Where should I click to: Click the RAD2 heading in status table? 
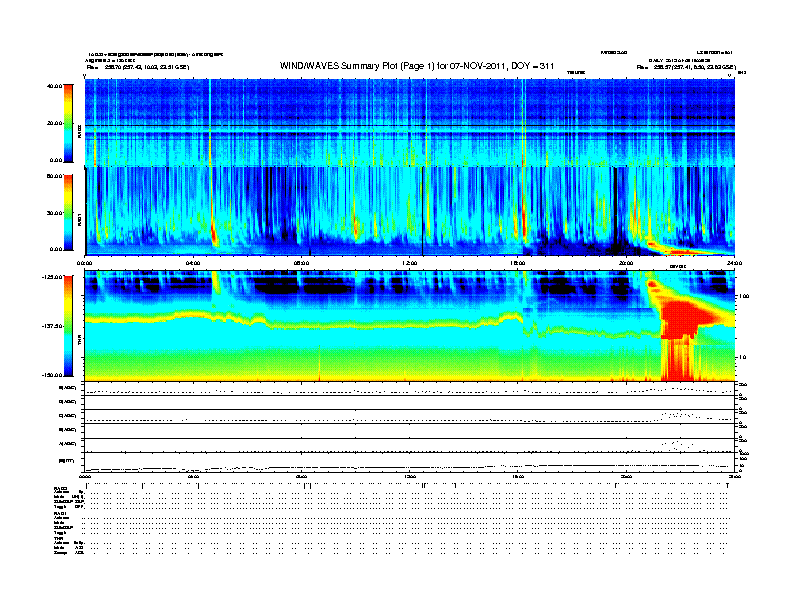point(61,489)
